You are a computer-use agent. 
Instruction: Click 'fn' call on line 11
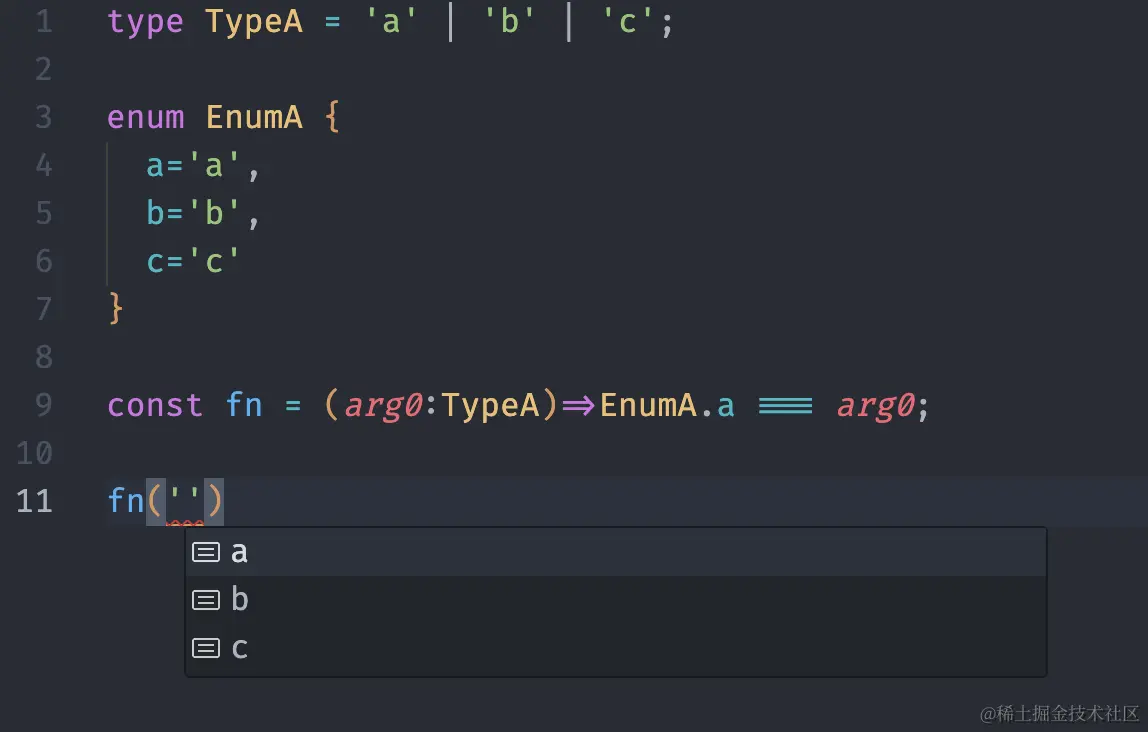tap(126, 501)
